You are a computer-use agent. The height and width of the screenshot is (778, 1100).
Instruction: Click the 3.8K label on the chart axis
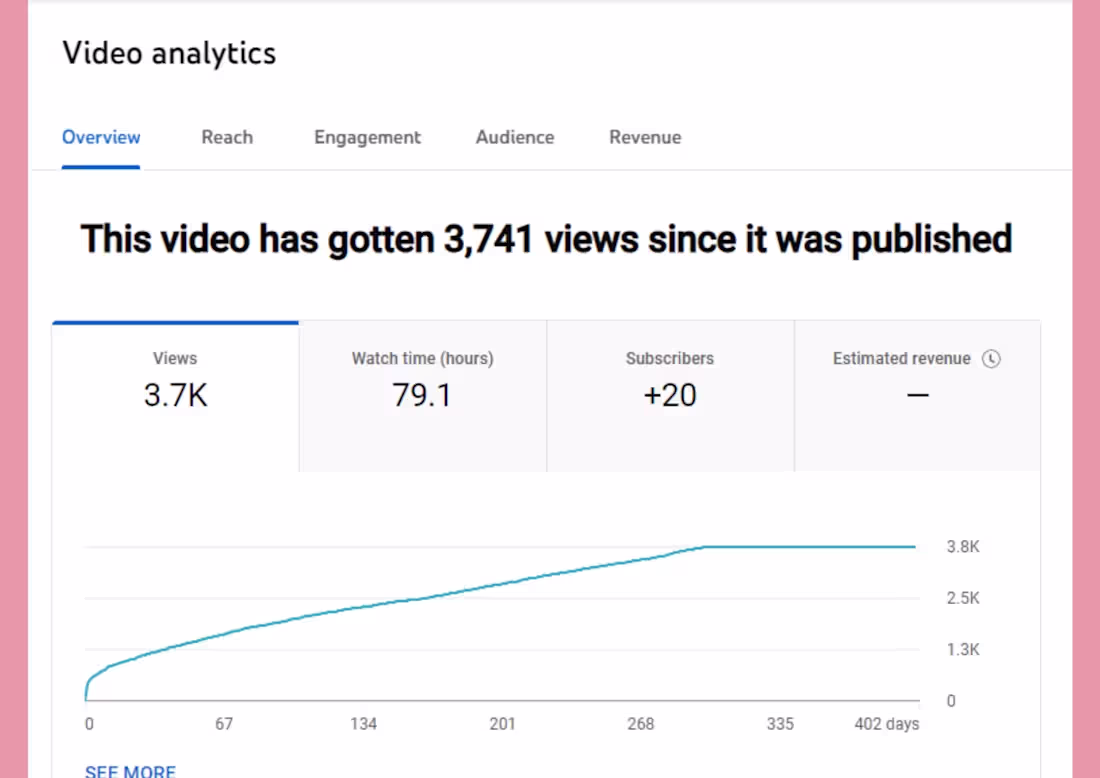point(962,546)
